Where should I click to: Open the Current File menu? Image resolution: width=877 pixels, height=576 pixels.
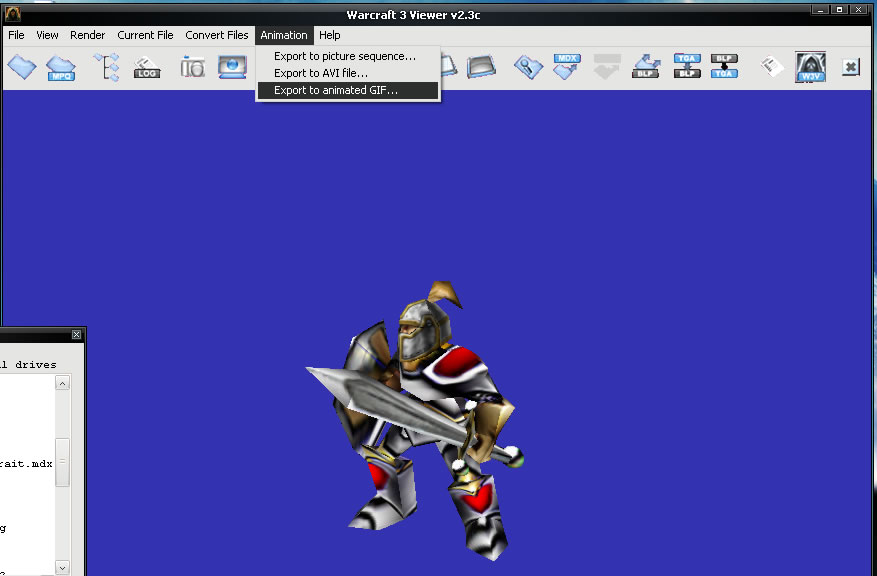point(145,35)
